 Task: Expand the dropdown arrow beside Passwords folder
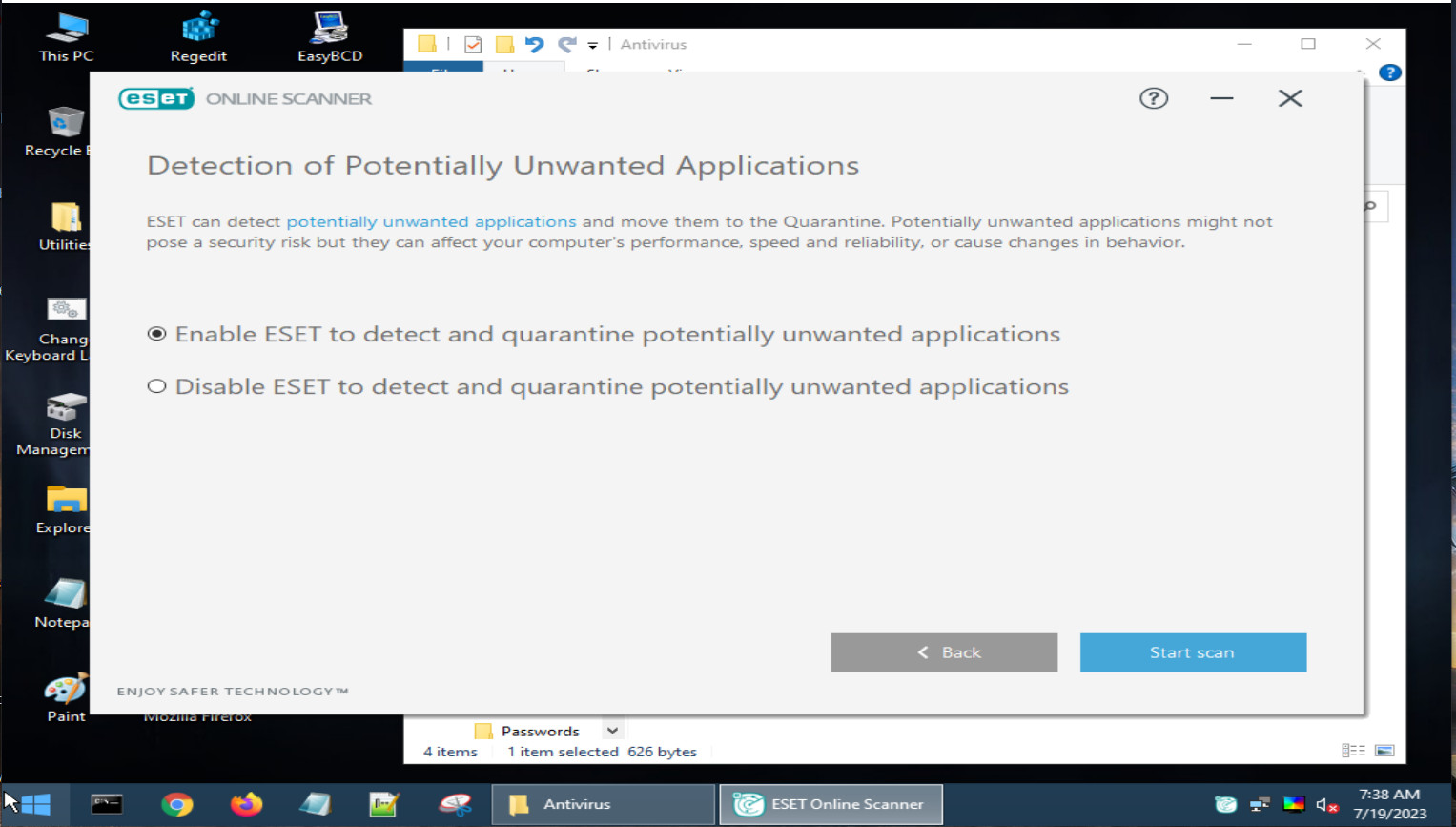pos(612,731)
